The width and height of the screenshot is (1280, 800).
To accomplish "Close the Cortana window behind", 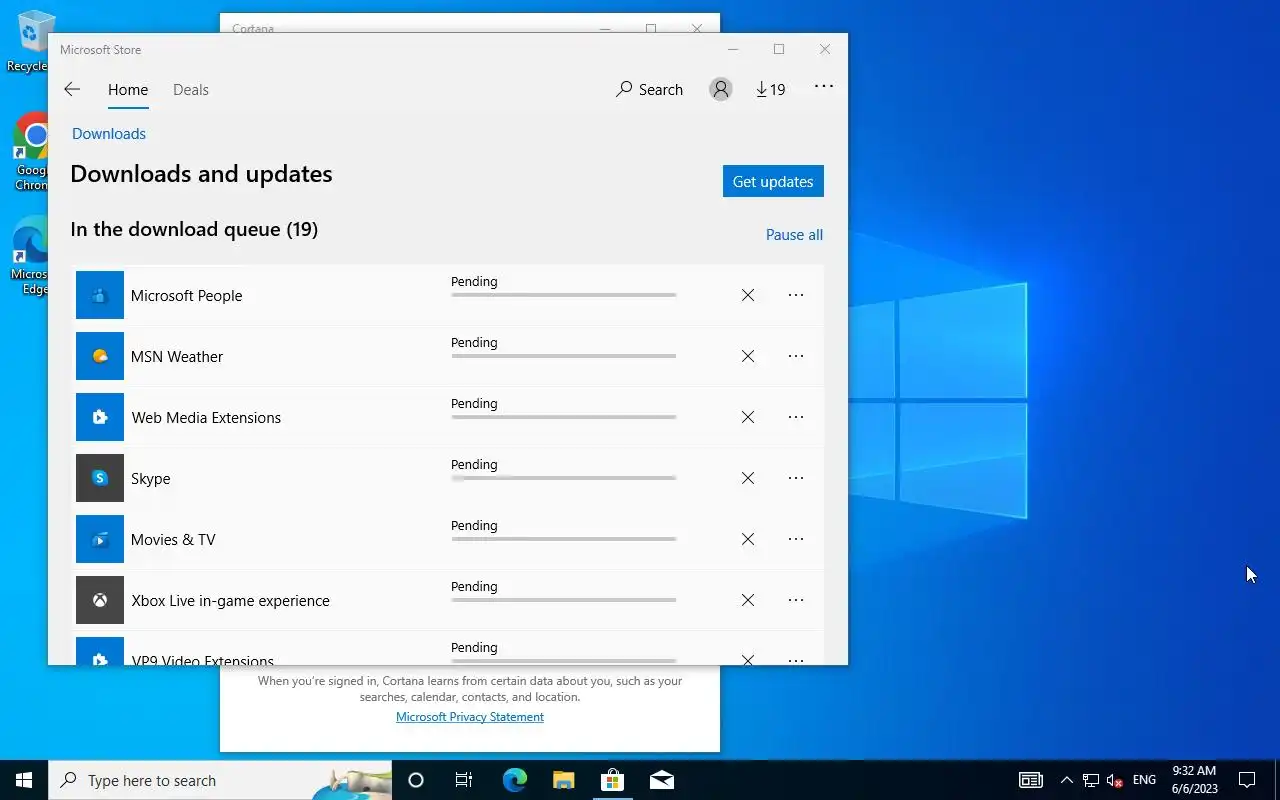I will click(697, 26).
